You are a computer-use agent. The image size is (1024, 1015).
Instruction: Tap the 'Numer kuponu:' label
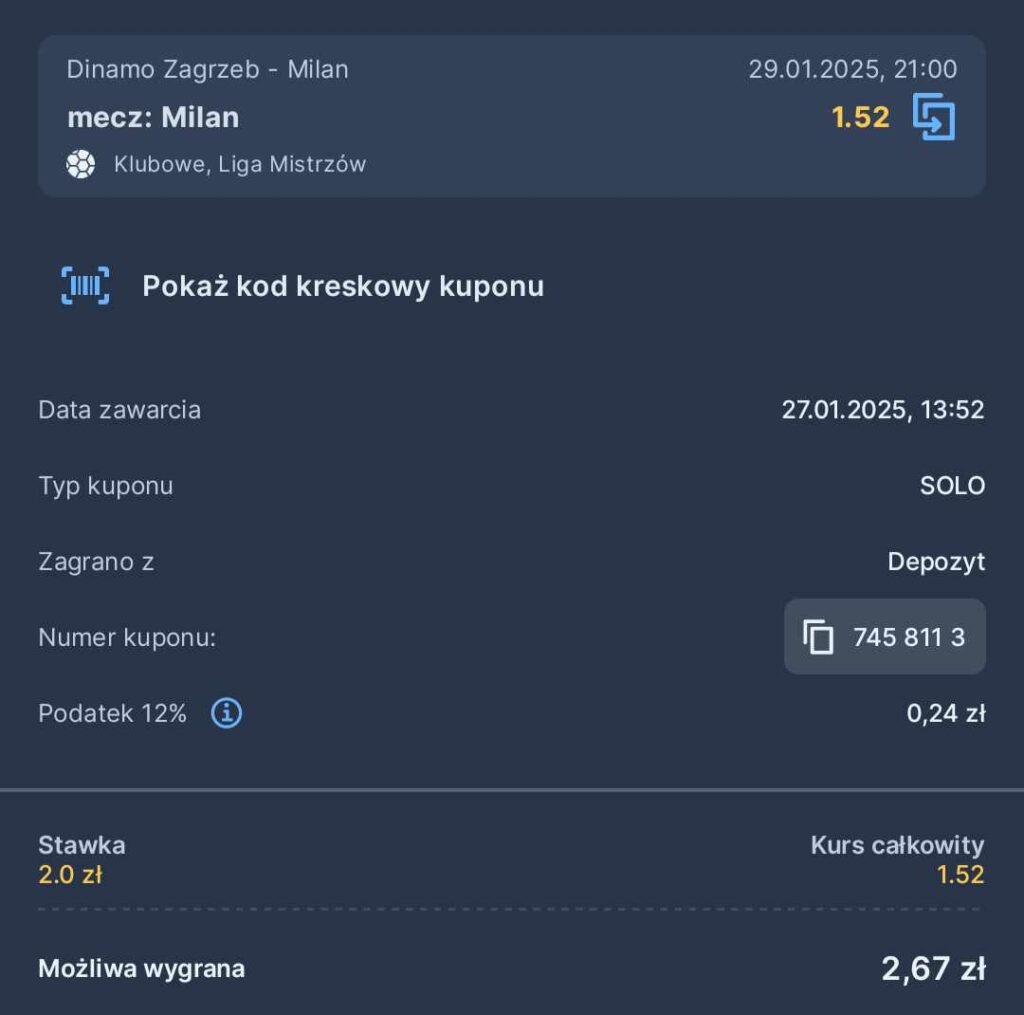pos(127,637)
